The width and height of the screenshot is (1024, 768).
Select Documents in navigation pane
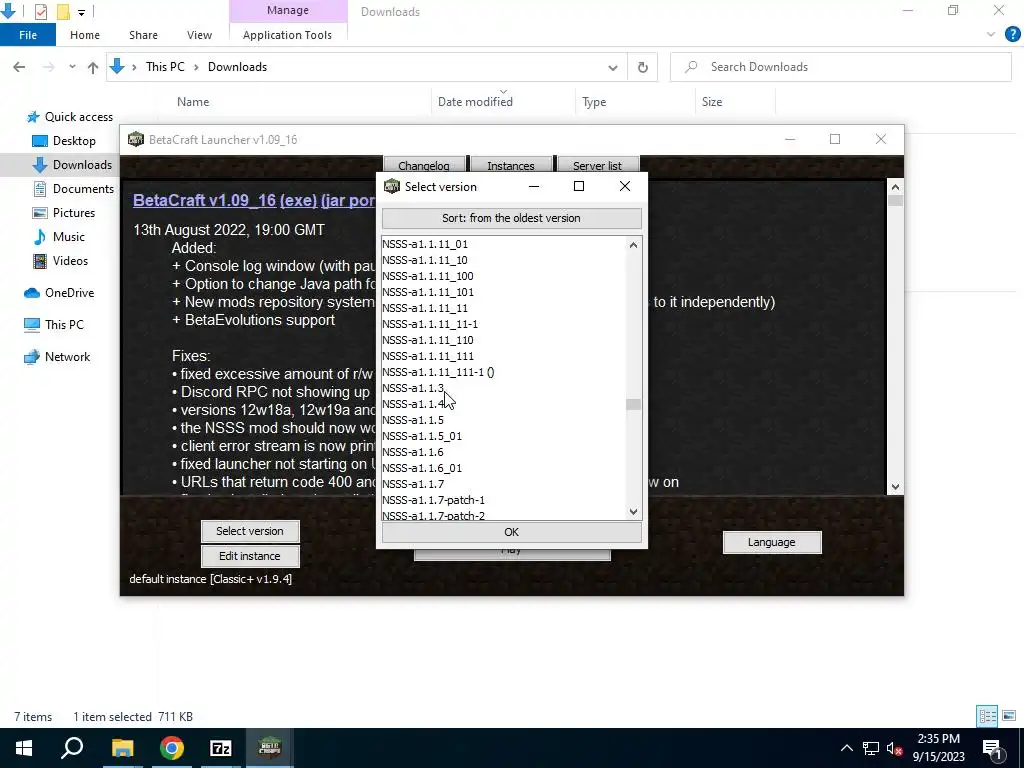click(83, 189)
